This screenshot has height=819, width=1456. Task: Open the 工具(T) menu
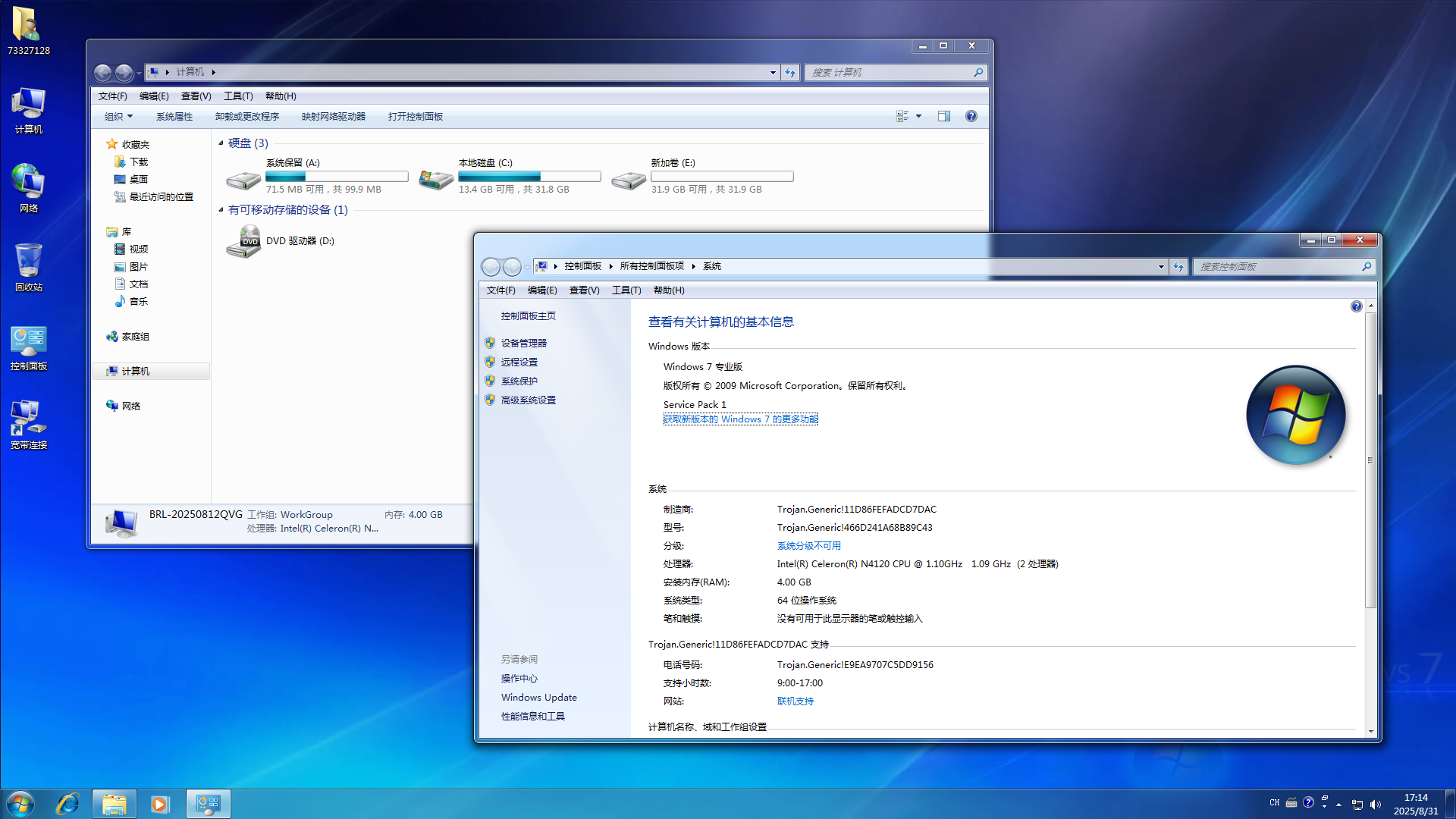pos(237,96)
